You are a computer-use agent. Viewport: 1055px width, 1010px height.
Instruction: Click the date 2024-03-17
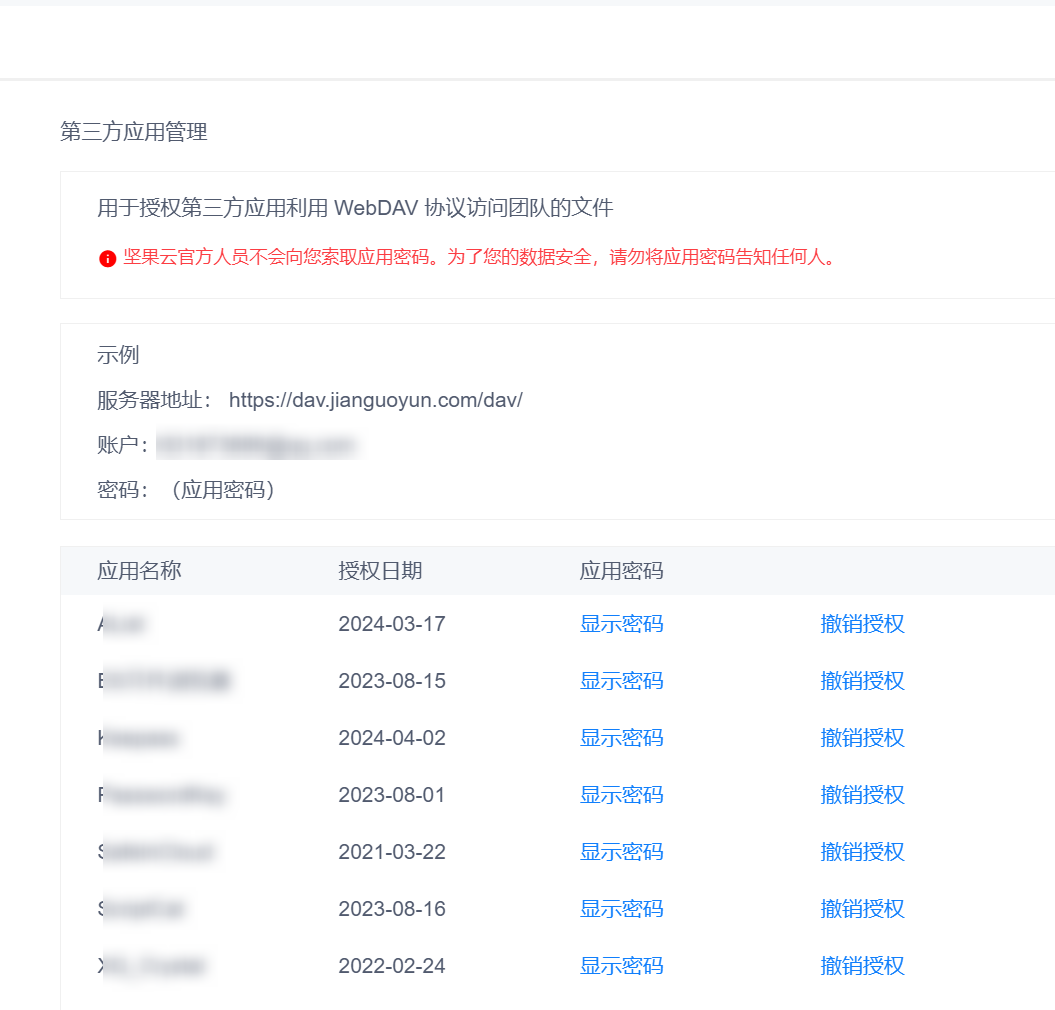tap(392, 624)
